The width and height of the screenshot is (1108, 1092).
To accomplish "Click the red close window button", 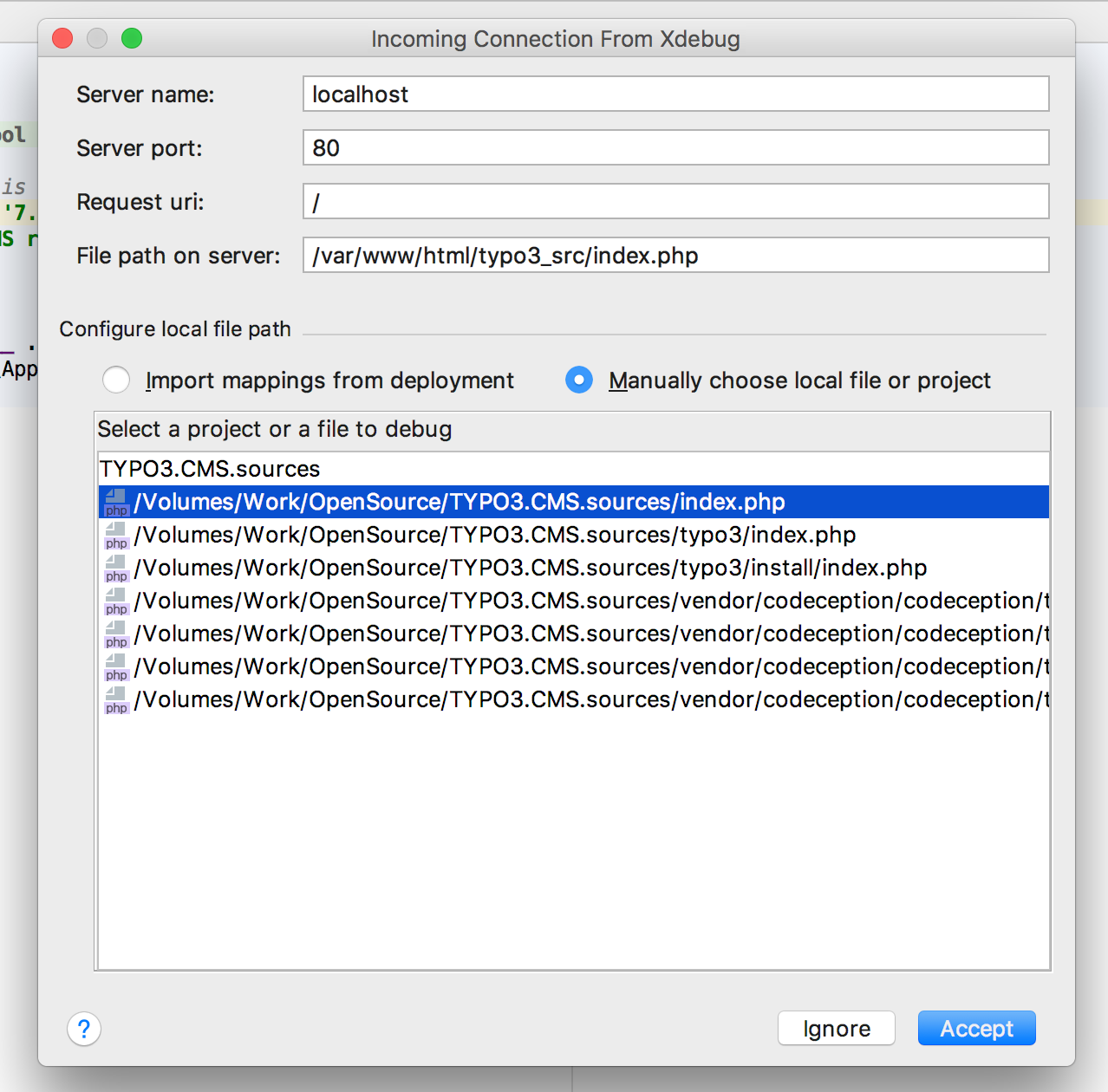I will click(x=62, y=38).
